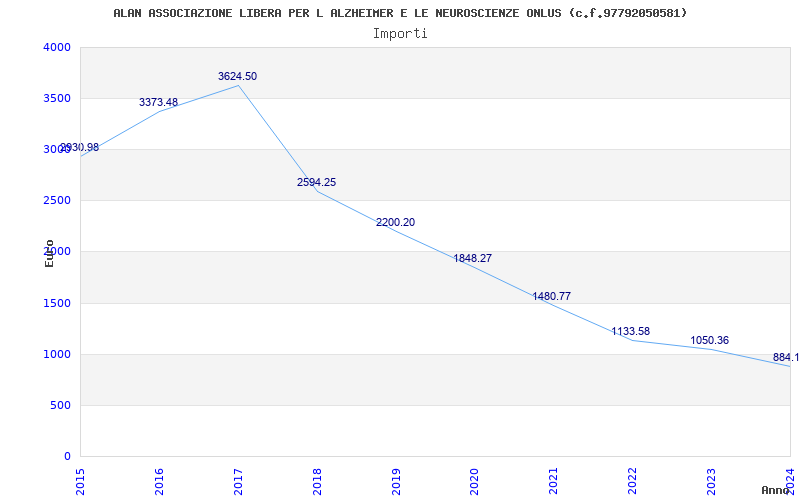Click the 2017 x-axis year label

238,481
